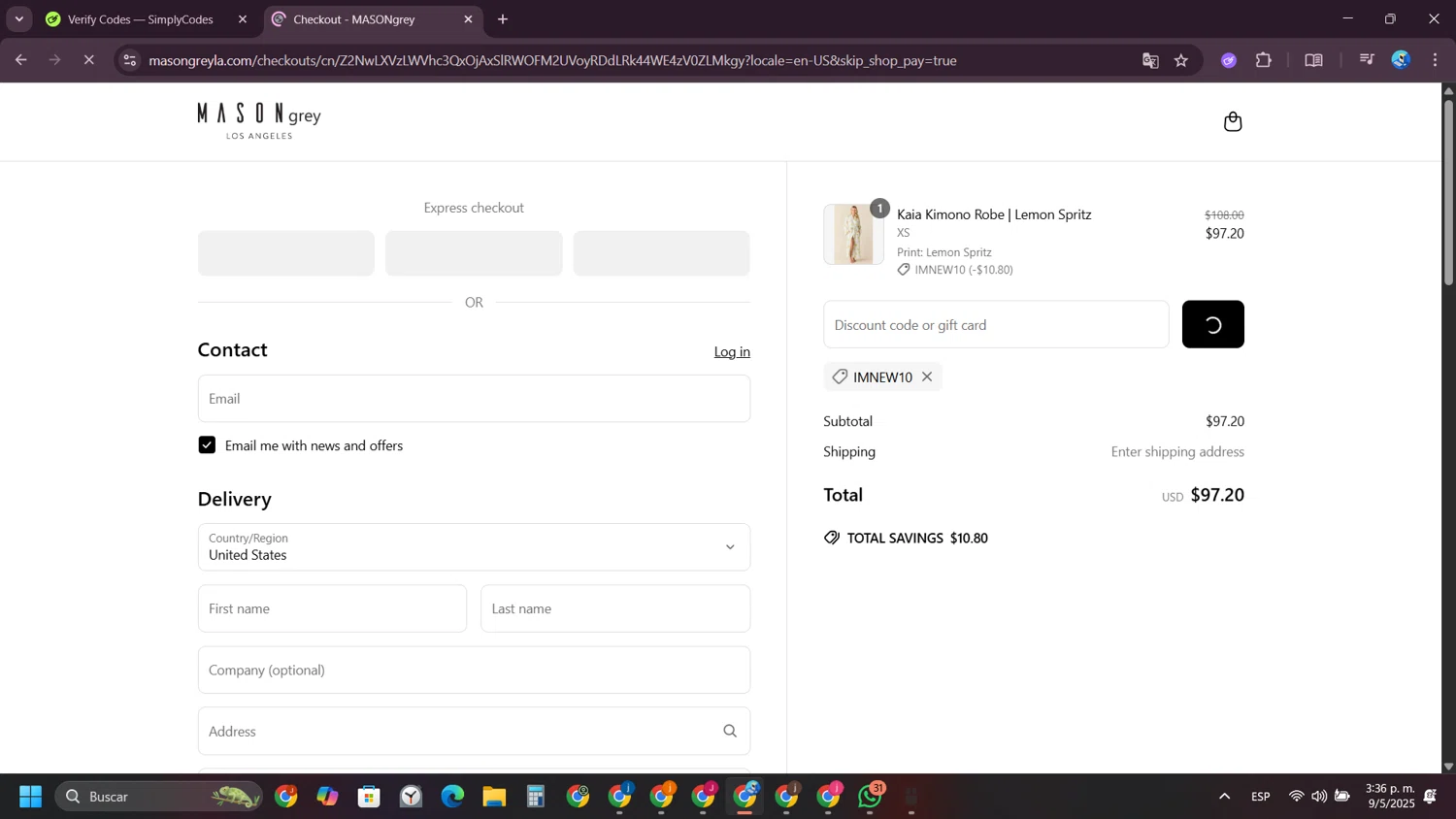Launch Microsoft Edge from taskbar

point(452,797)
